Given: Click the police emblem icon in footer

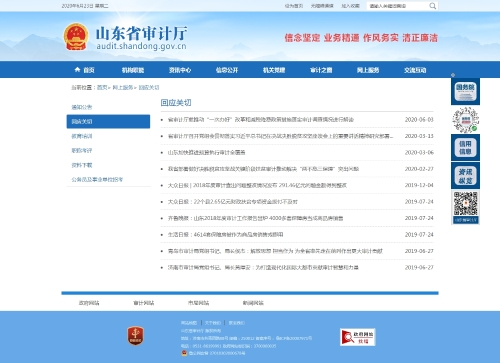Looking at the screenshot, I should (184, 353).
